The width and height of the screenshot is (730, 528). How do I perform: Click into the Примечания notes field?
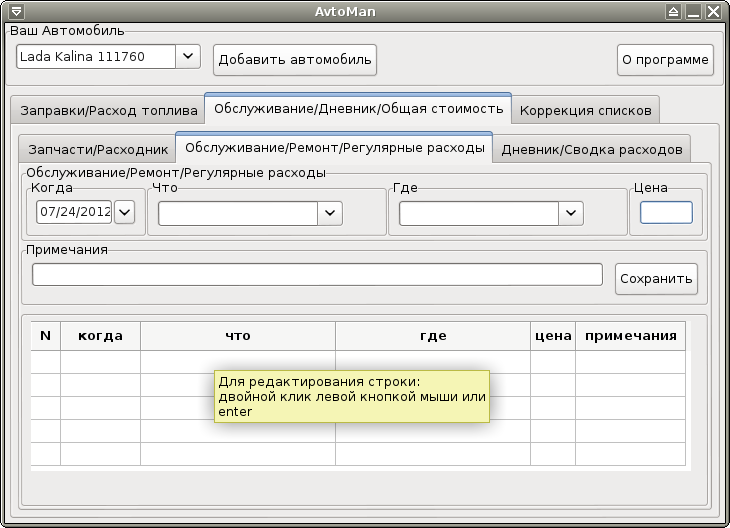click(317, 274)
